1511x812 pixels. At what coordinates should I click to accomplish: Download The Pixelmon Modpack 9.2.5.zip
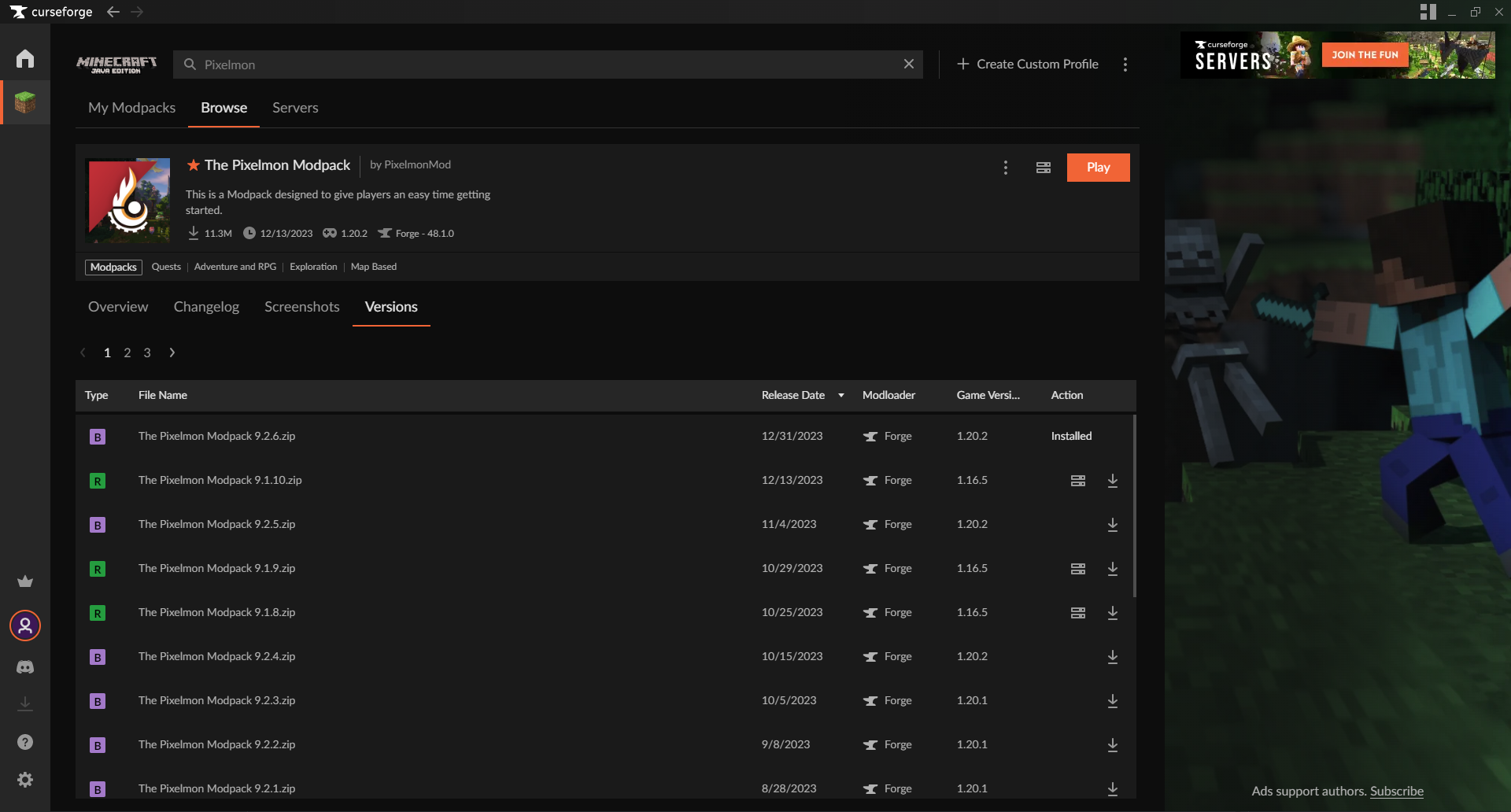[1112, 525]
